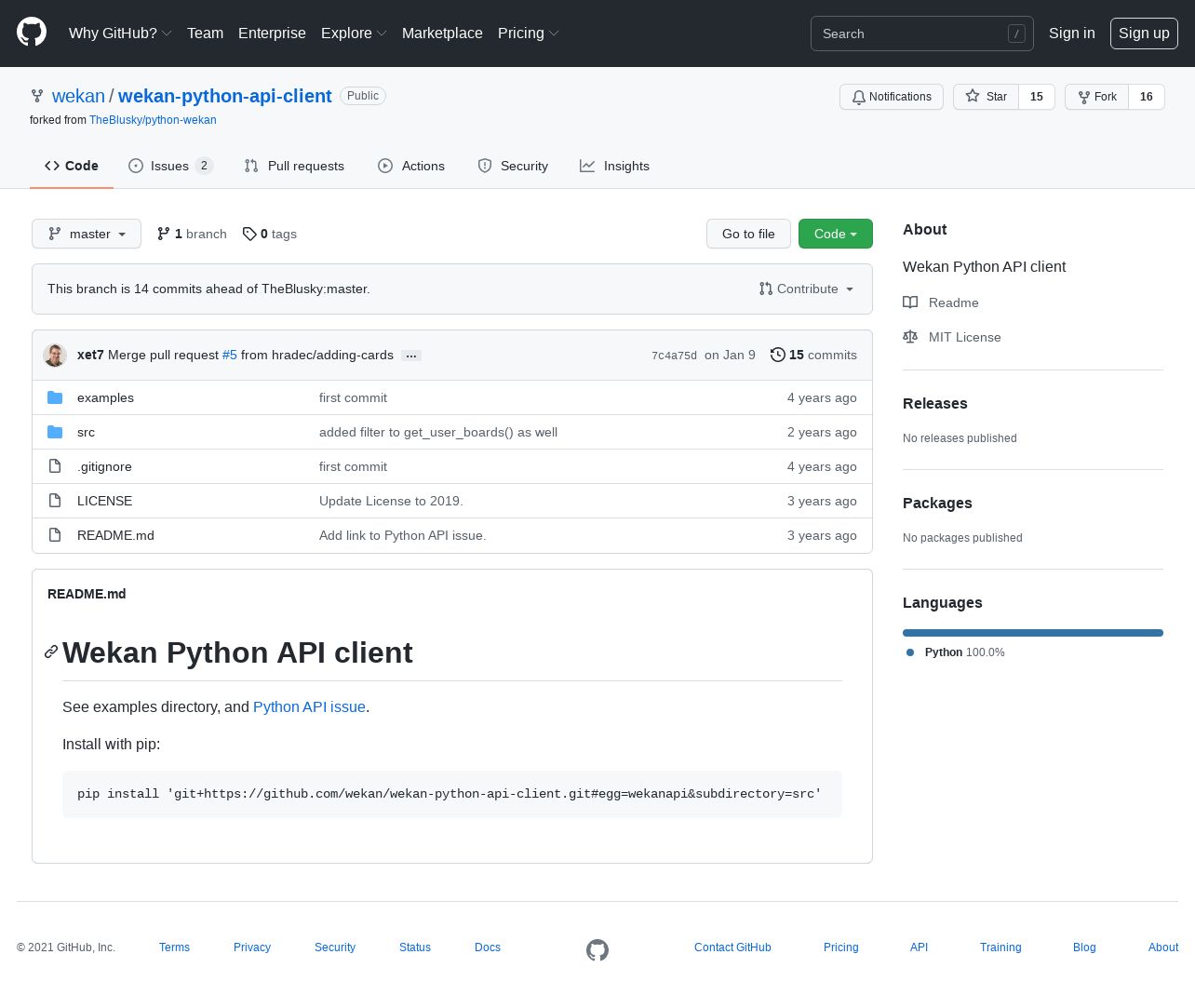Click the Notifications bell button
Image resolution: width=1195 pixels, height=1008 pixels.
click(x=892, y=97)
